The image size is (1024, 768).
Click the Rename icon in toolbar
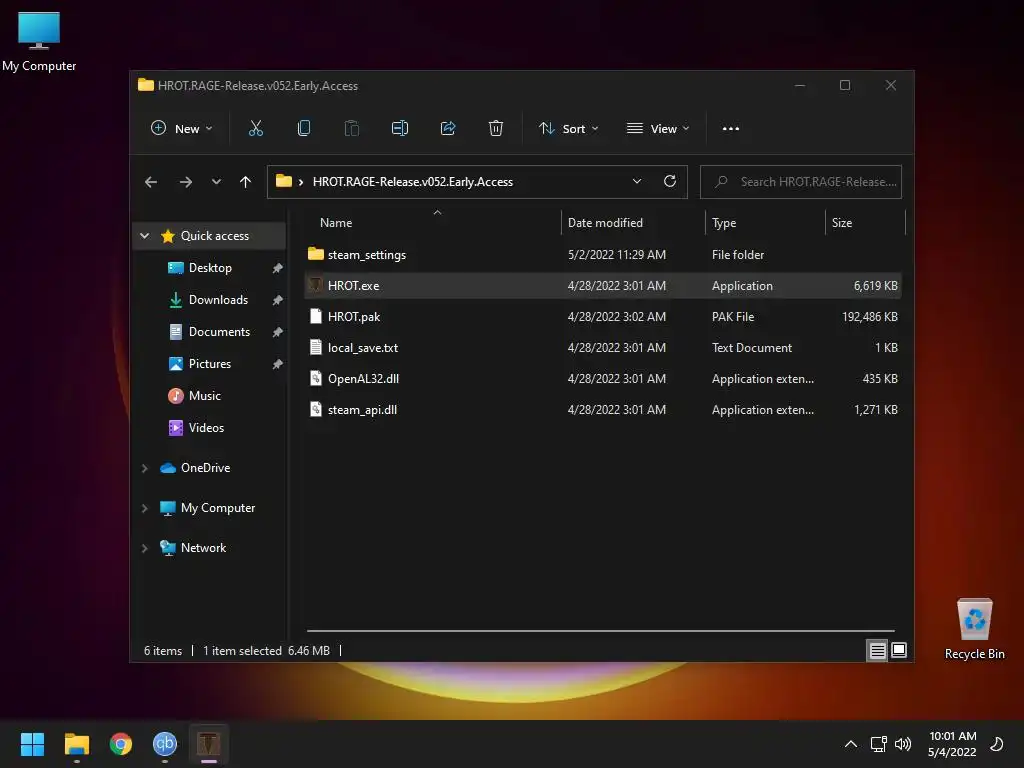[400, 129]
